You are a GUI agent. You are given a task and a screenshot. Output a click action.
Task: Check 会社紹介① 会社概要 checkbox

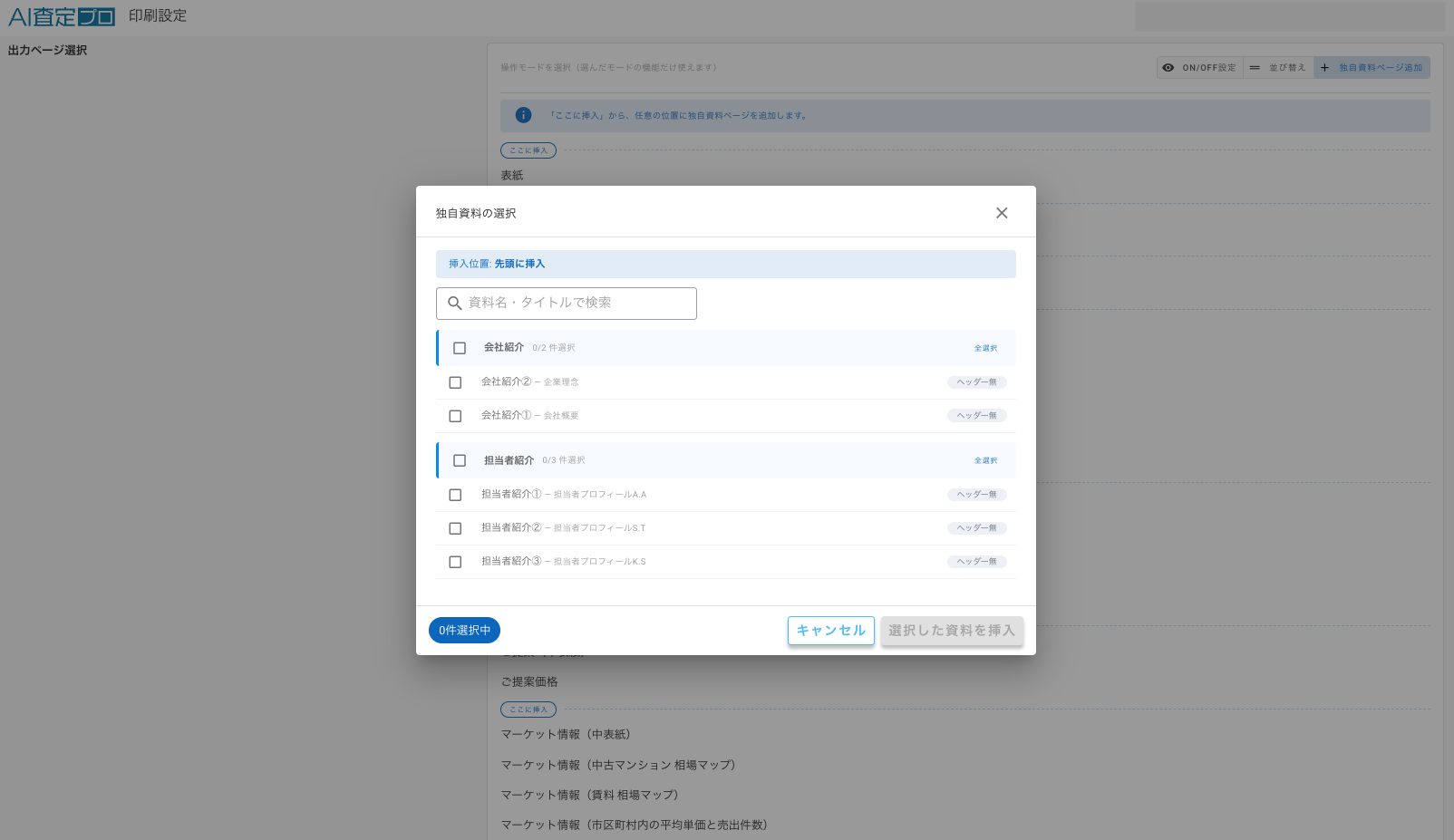click(455, 416)
